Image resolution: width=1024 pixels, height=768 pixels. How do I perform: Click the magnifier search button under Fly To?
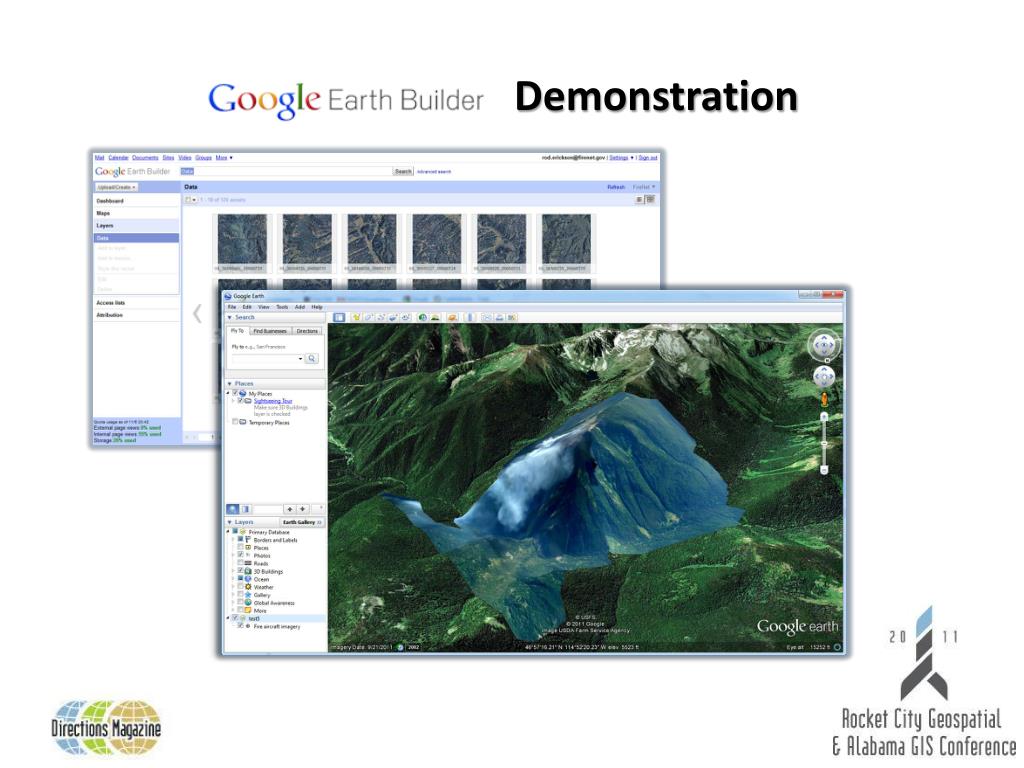click(312, 359)
